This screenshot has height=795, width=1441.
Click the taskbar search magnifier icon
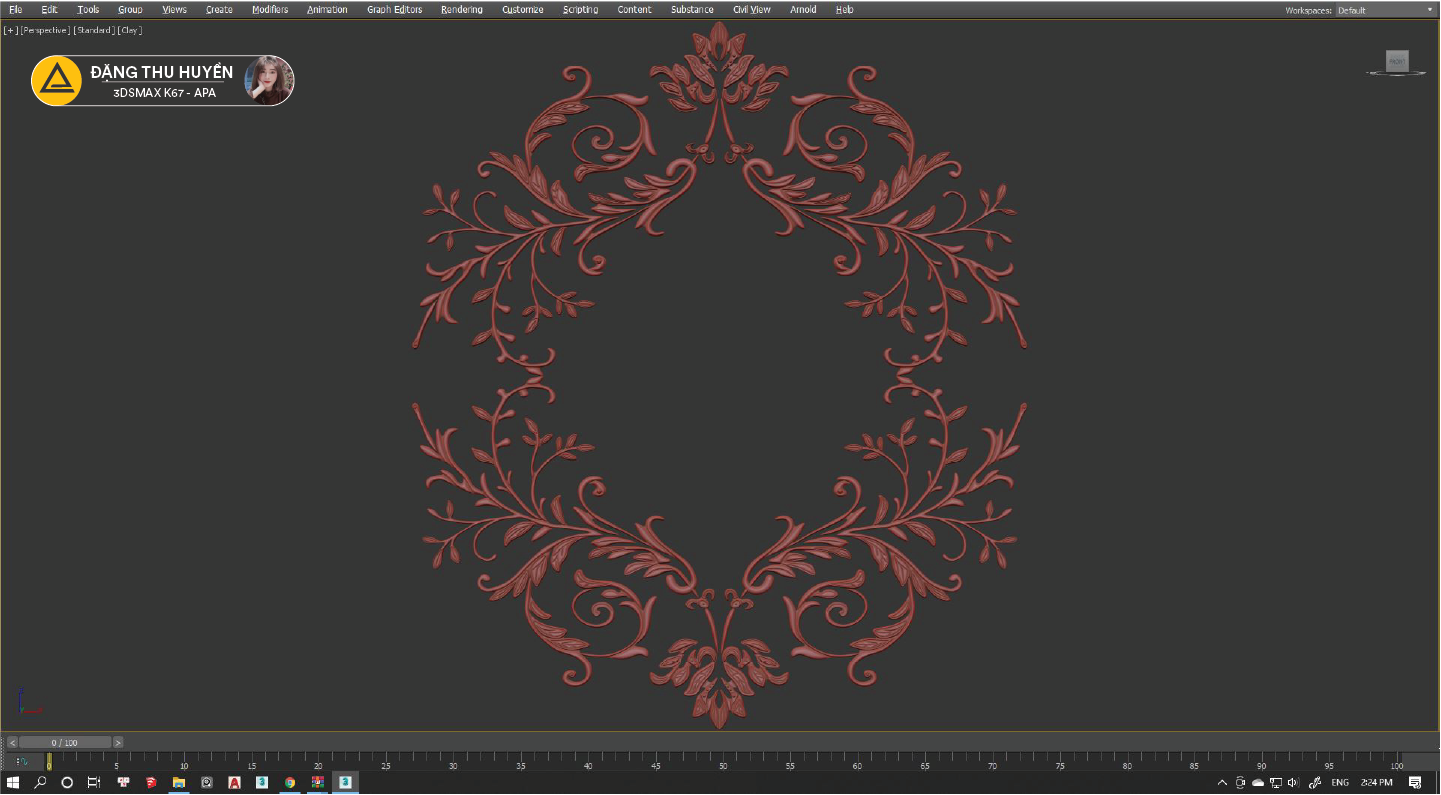[x=41, y=782]
